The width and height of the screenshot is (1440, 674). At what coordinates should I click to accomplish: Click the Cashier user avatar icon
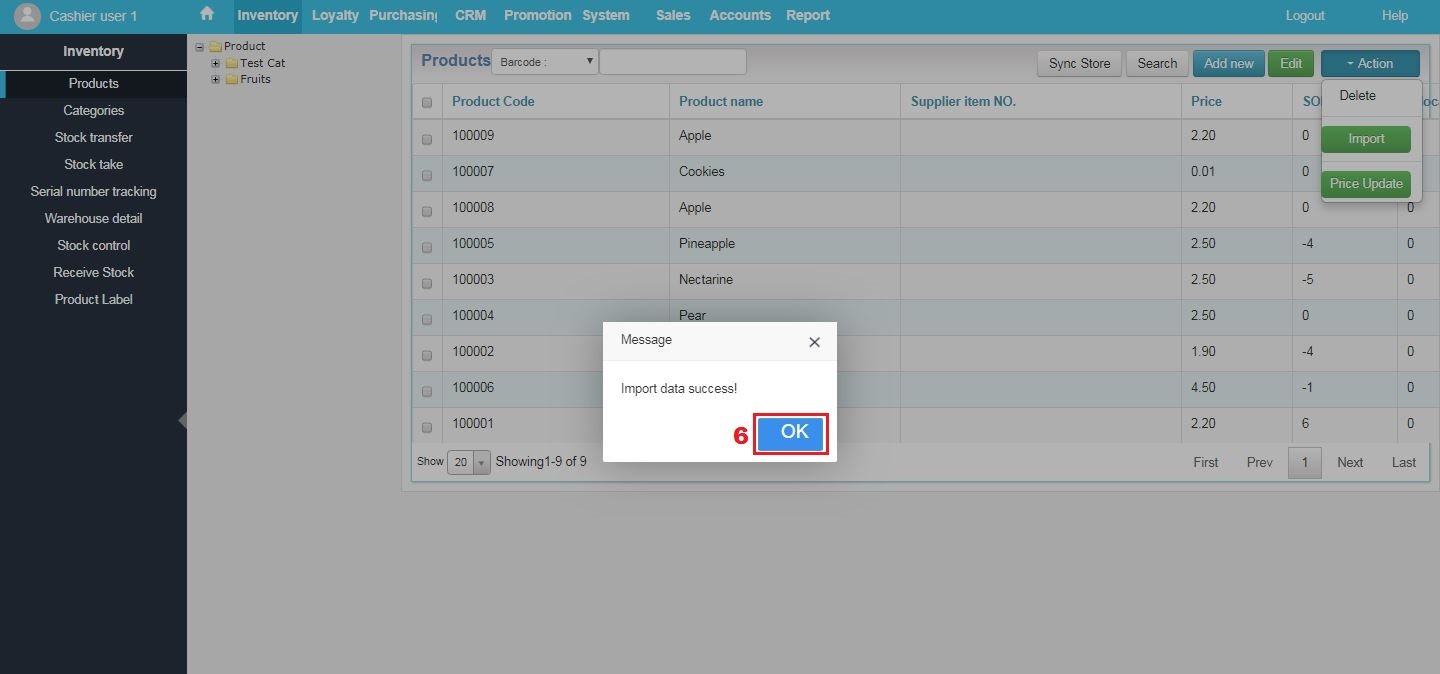click(27, 15)
